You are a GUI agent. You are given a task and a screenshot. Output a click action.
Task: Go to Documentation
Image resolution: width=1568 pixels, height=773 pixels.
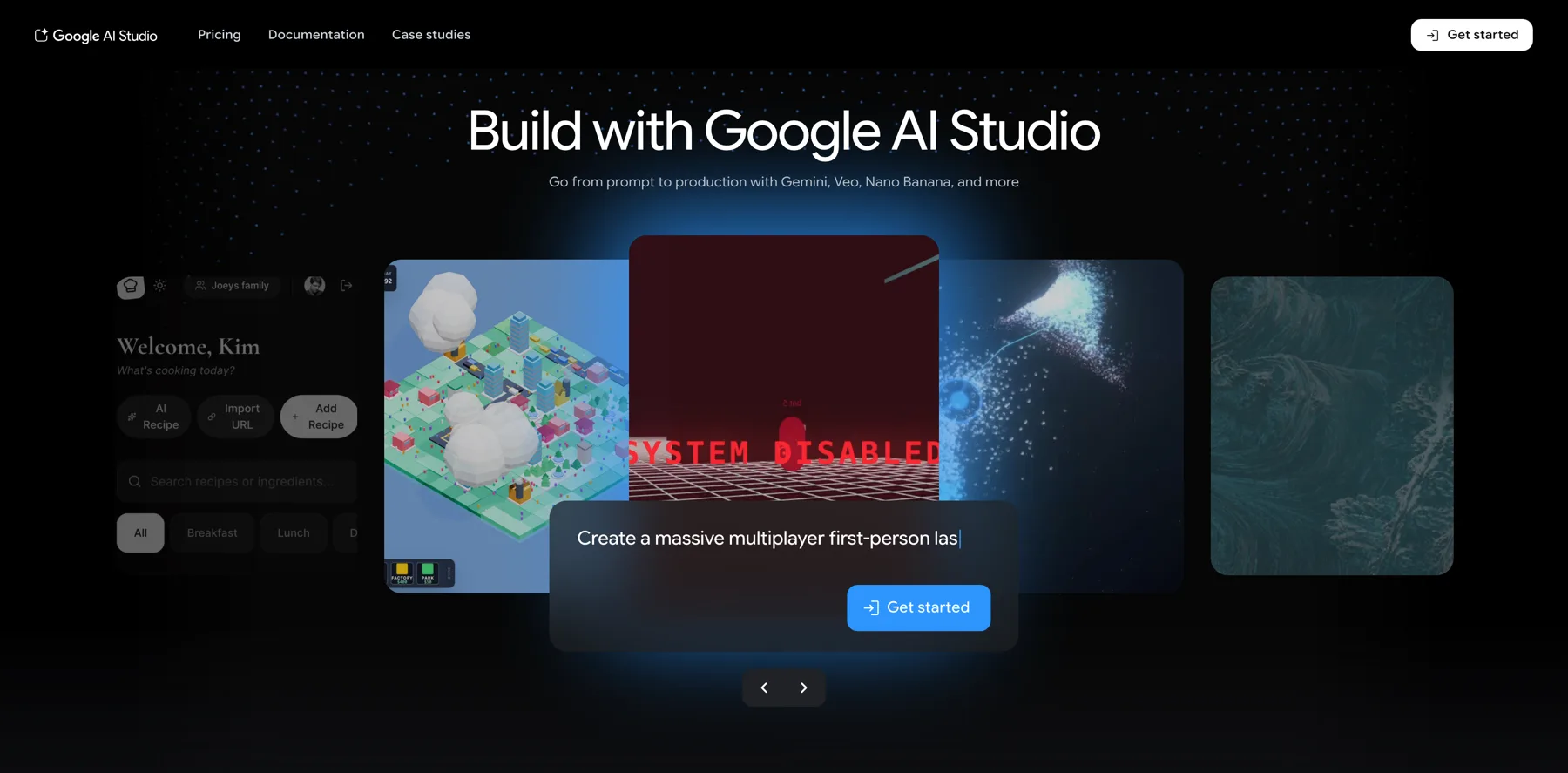[316, 35]
